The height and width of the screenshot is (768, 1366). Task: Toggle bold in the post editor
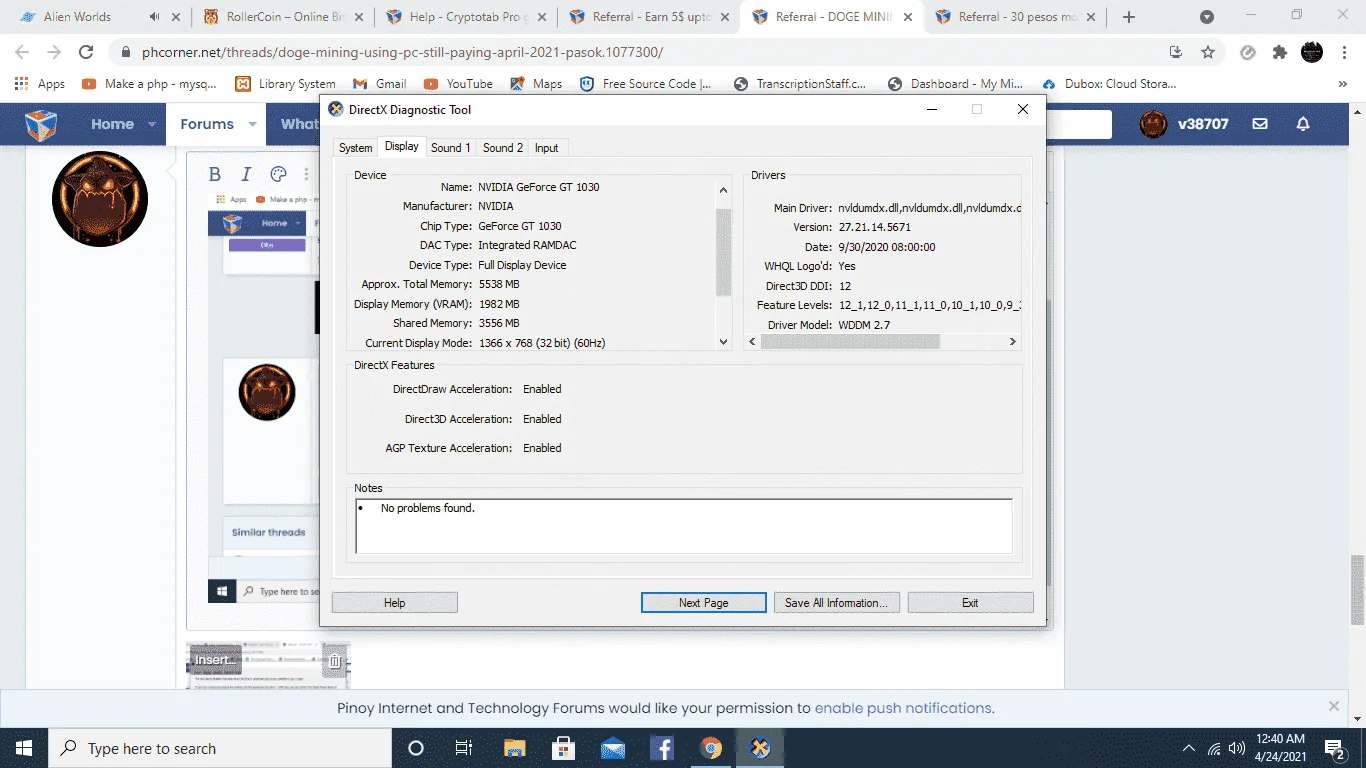pos(214,174)
